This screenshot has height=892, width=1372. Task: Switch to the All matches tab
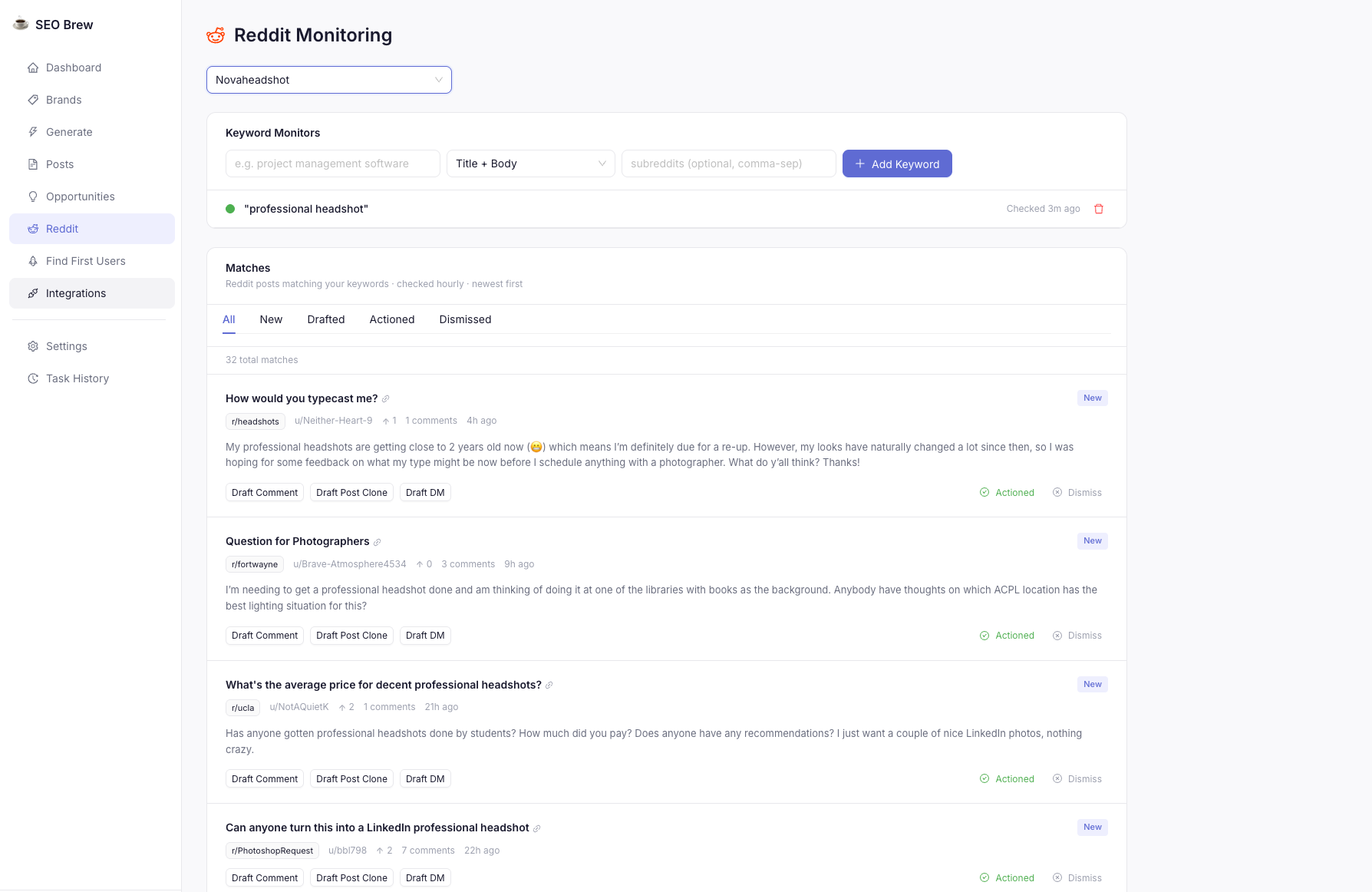[229, 319]
